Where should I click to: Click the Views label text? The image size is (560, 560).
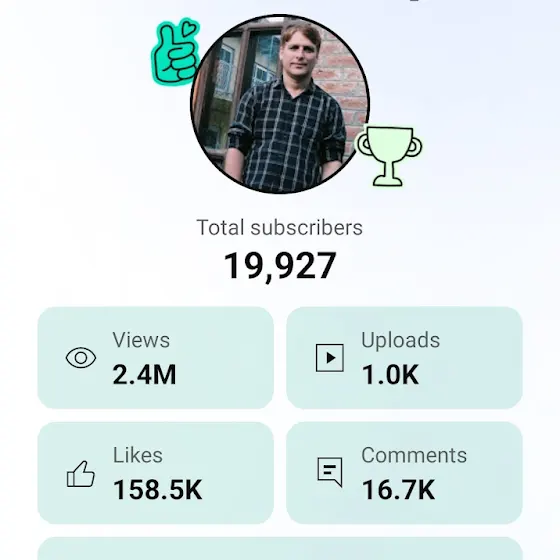141,340
